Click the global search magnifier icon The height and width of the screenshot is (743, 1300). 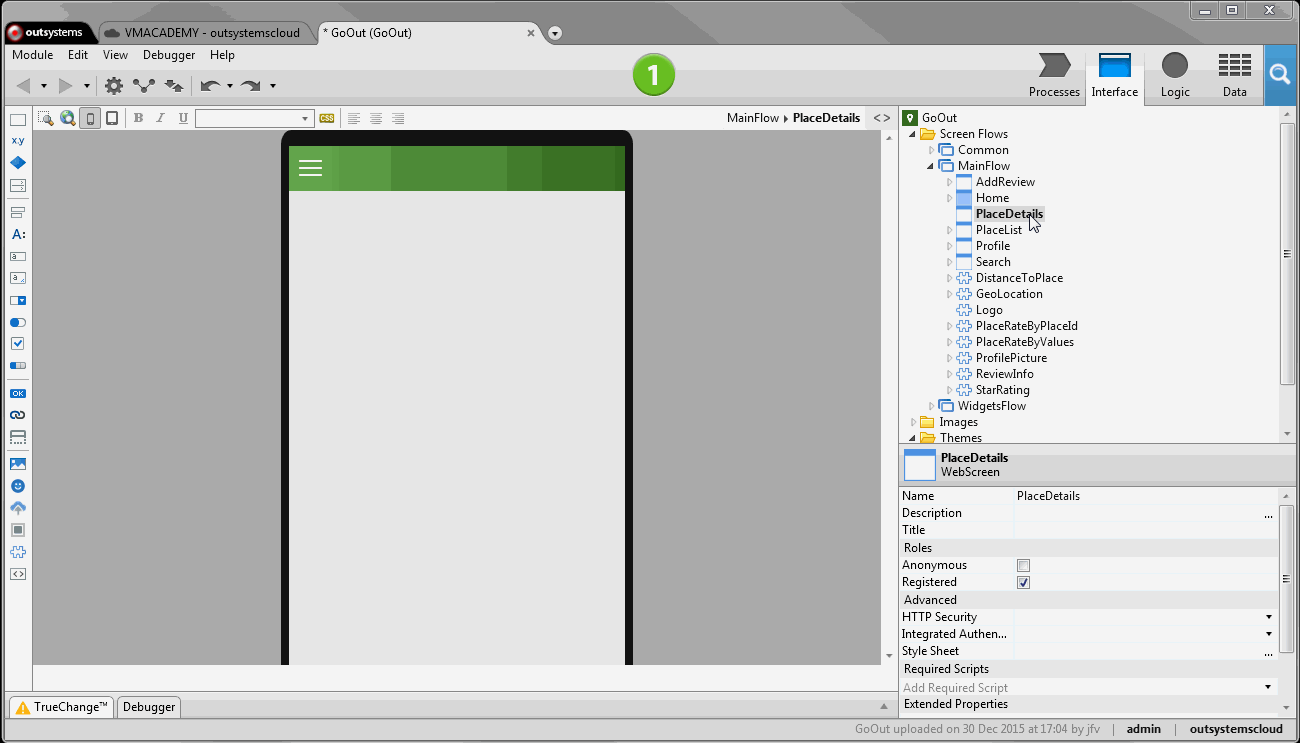[1282, 75]
